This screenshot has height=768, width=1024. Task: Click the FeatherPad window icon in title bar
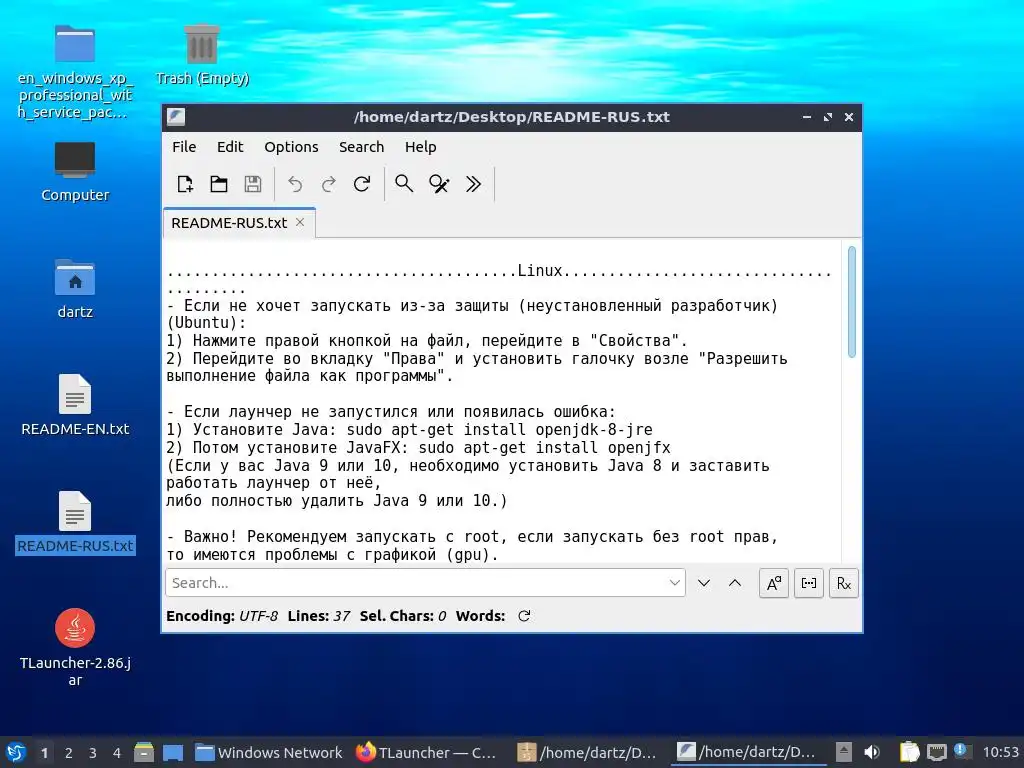[176, 117]
